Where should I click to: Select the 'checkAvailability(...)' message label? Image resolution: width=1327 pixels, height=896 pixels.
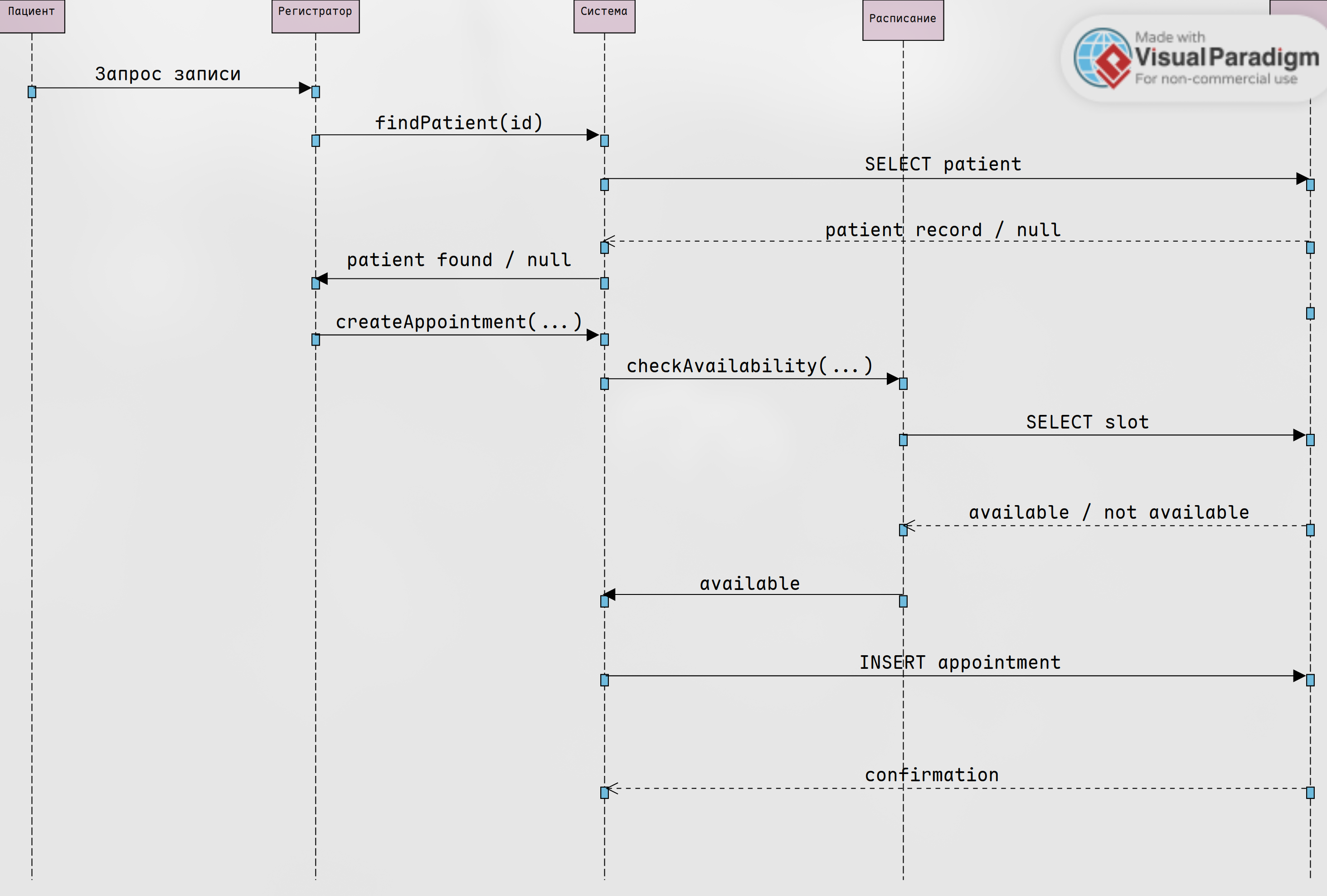click(x=749, y=366)
